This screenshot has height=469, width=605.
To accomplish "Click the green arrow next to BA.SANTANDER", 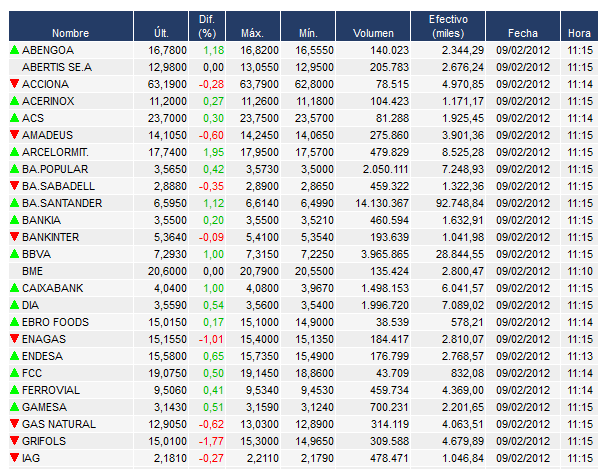I will (x=15, y=202).
